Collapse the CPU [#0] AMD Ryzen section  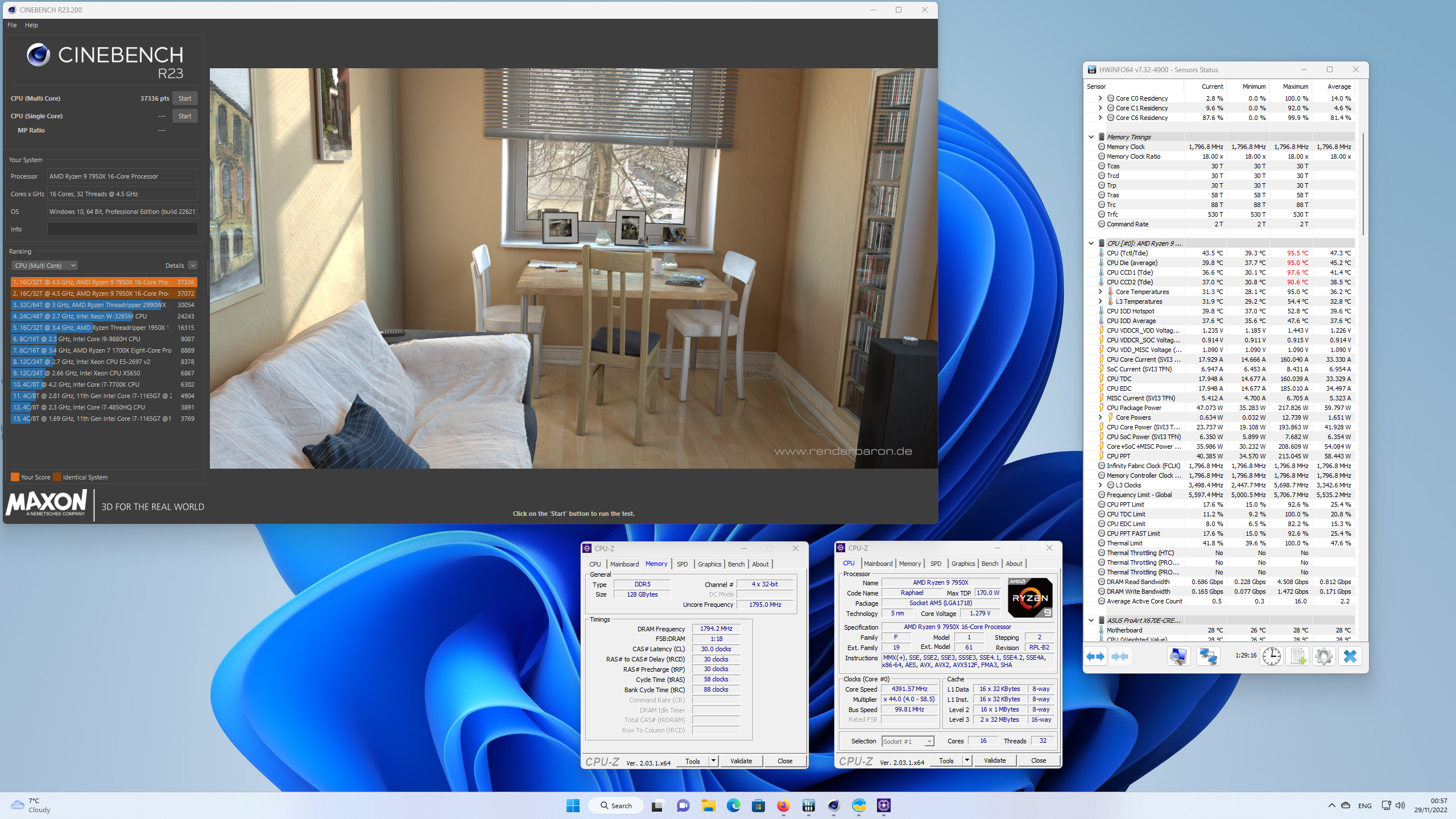1091,243
